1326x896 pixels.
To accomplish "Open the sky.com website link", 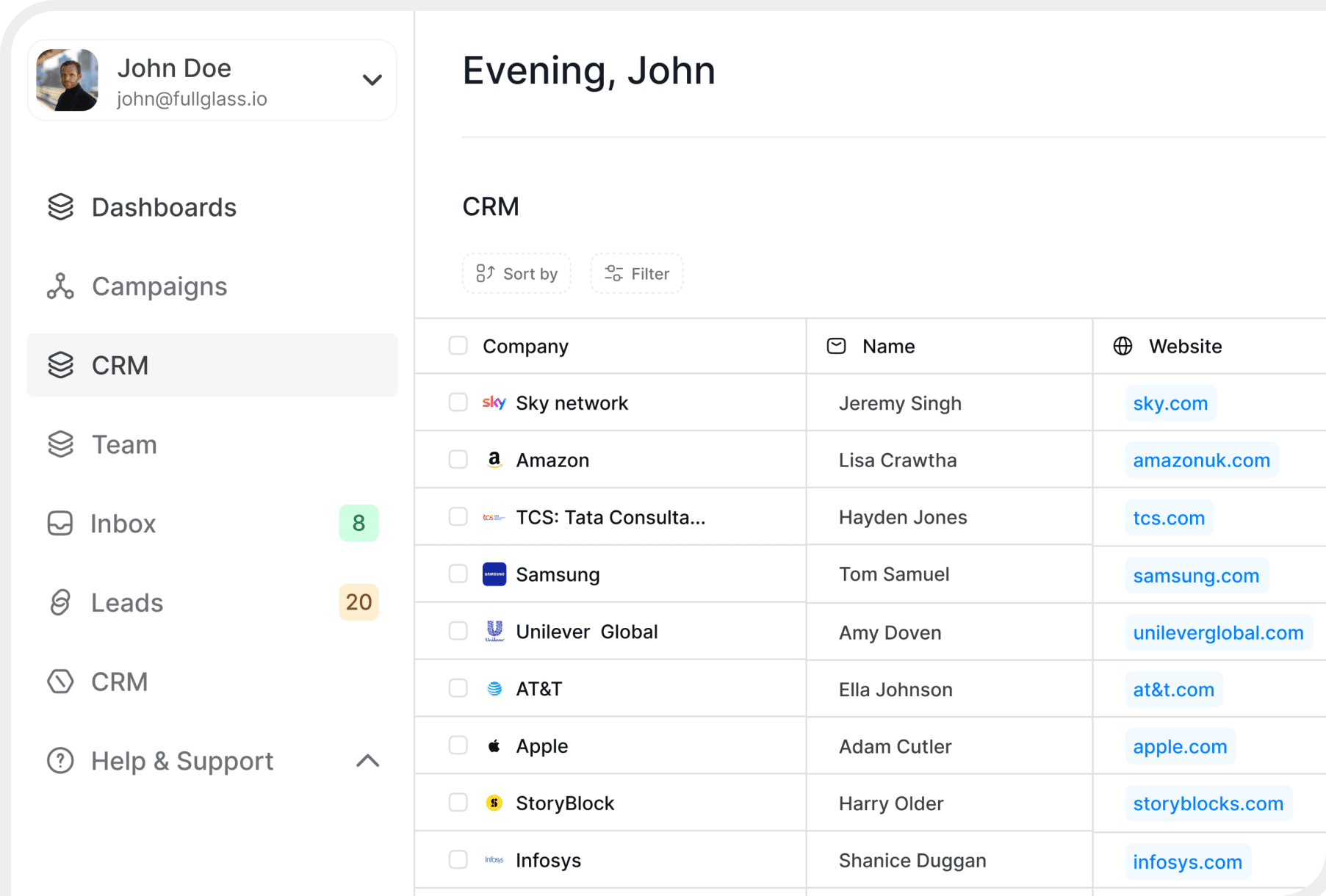I will coord(1170,402).
